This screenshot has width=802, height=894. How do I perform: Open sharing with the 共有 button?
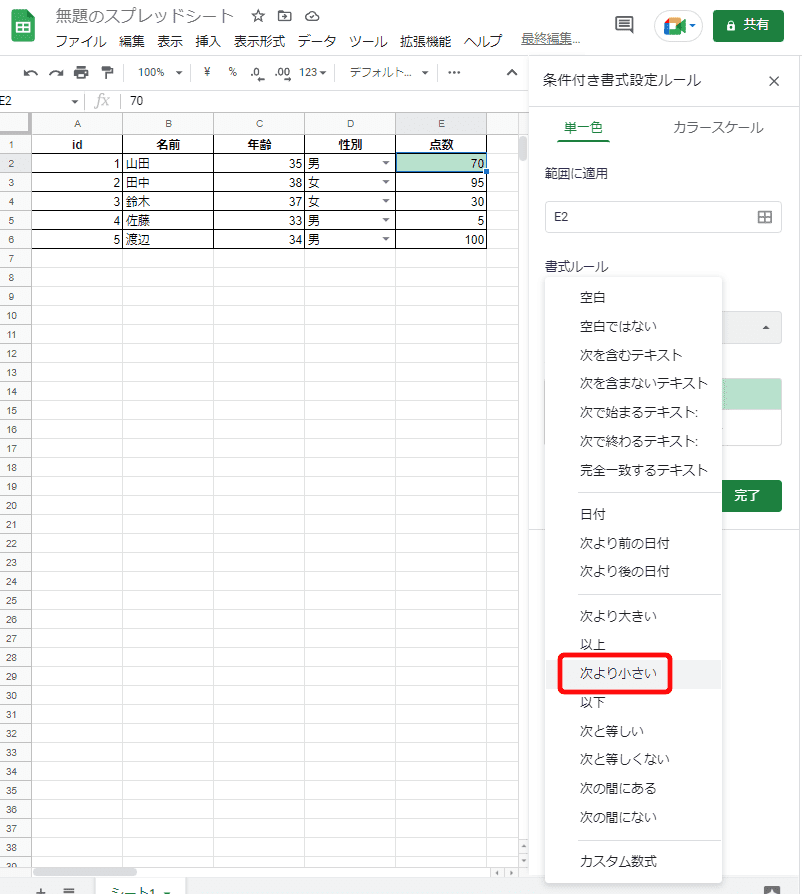point(748,25)
